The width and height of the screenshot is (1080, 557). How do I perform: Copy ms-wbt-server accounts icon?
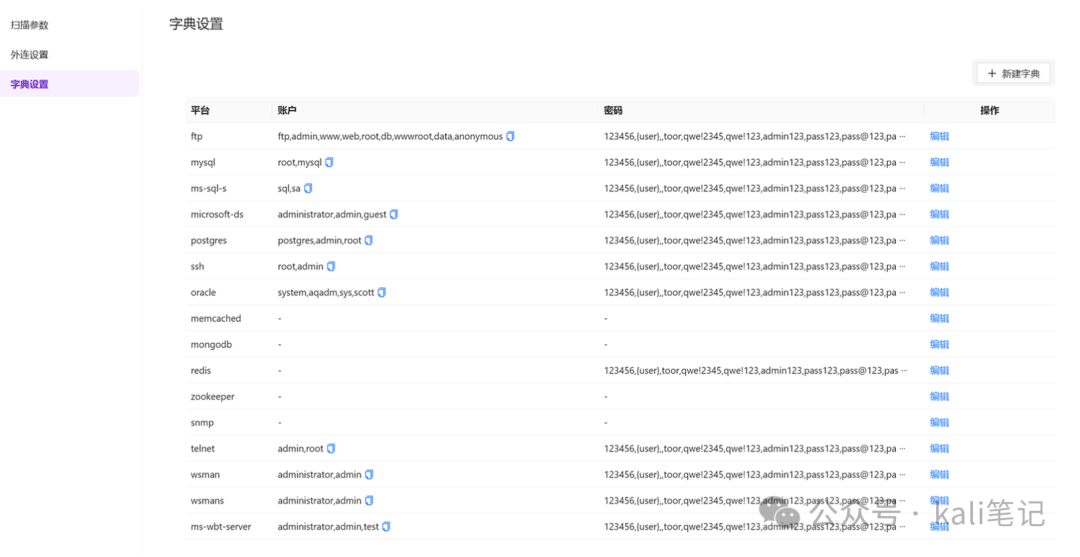(386, 526)
